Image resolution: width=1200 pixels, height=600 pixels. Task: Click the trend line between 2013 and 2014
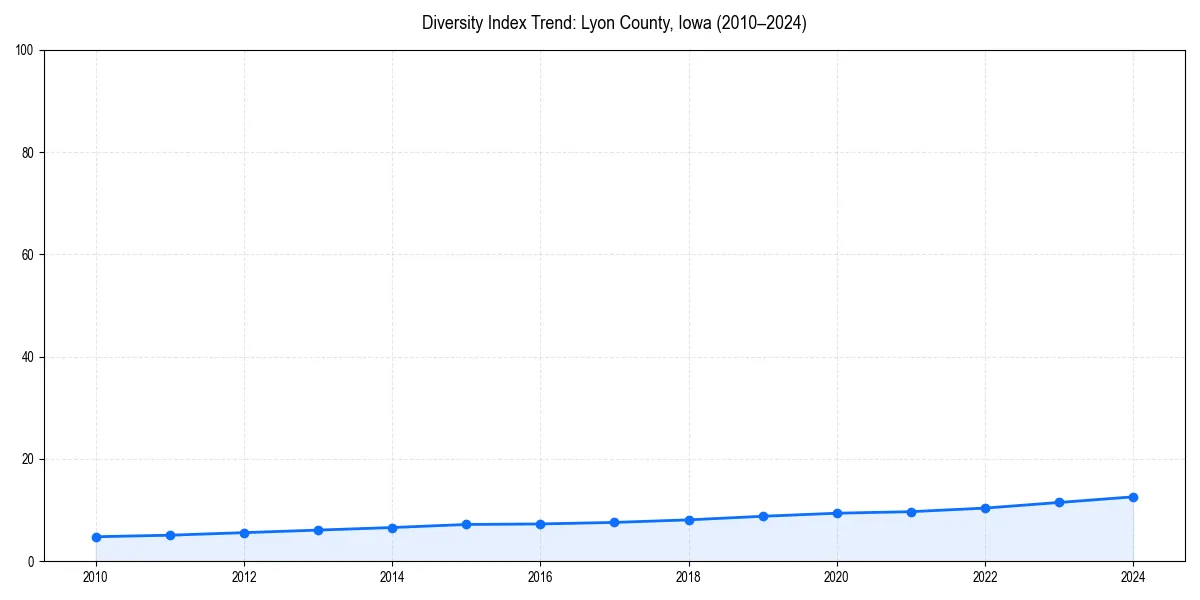click(x=355, y=529)
